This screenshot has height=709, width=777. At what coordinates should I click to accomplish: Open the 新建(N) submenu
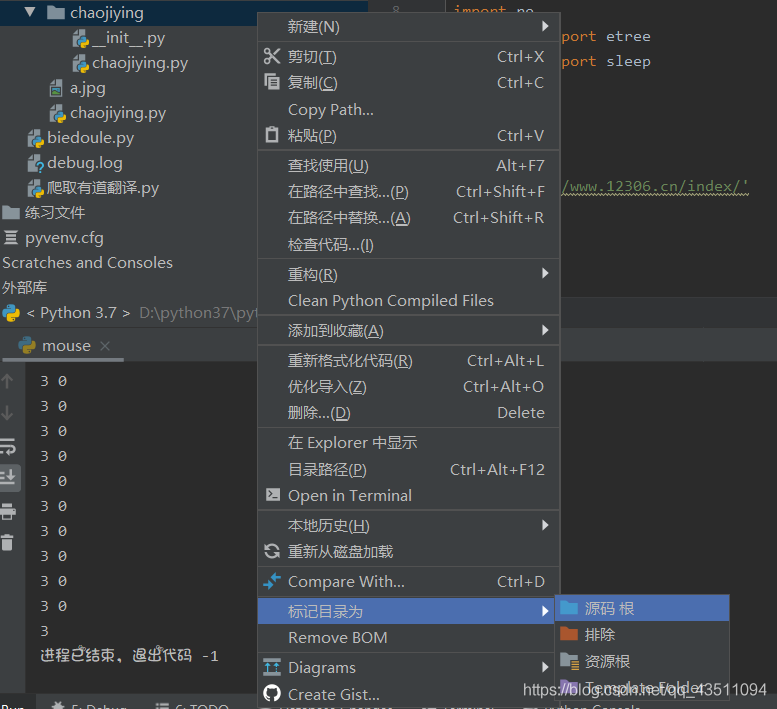pos(409,27)
